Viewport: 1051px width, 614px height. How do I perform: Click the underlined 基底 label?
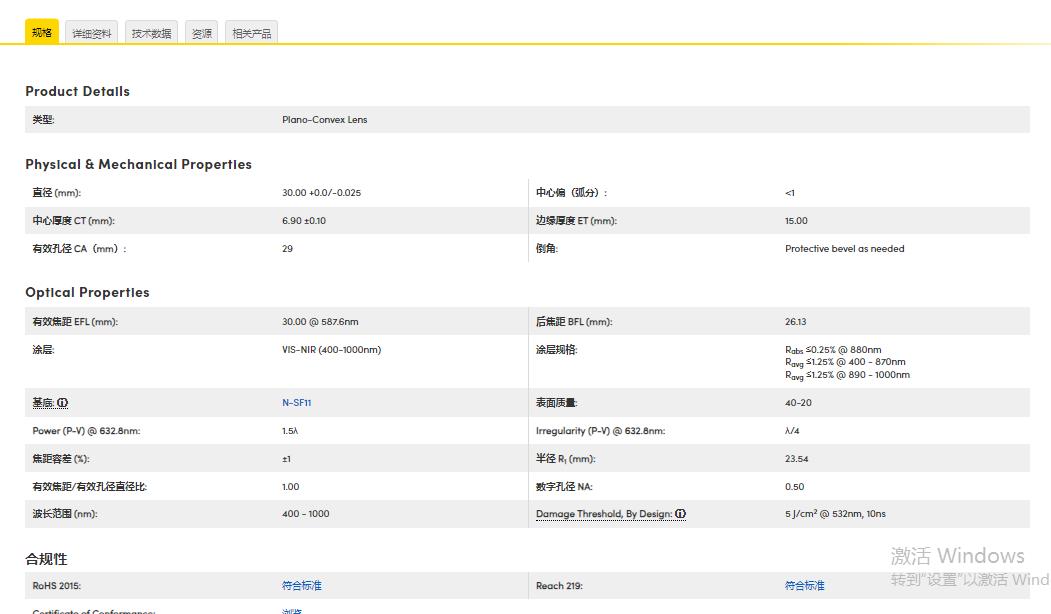(43, 403)
